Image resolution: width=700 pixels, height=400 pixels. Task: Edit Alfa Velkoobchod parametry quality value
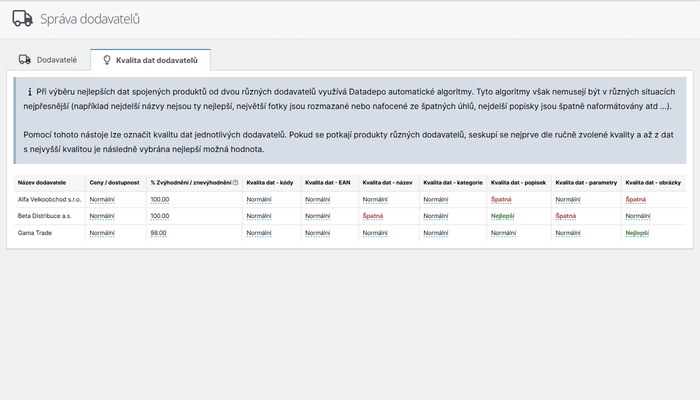(x=568, y=200)
